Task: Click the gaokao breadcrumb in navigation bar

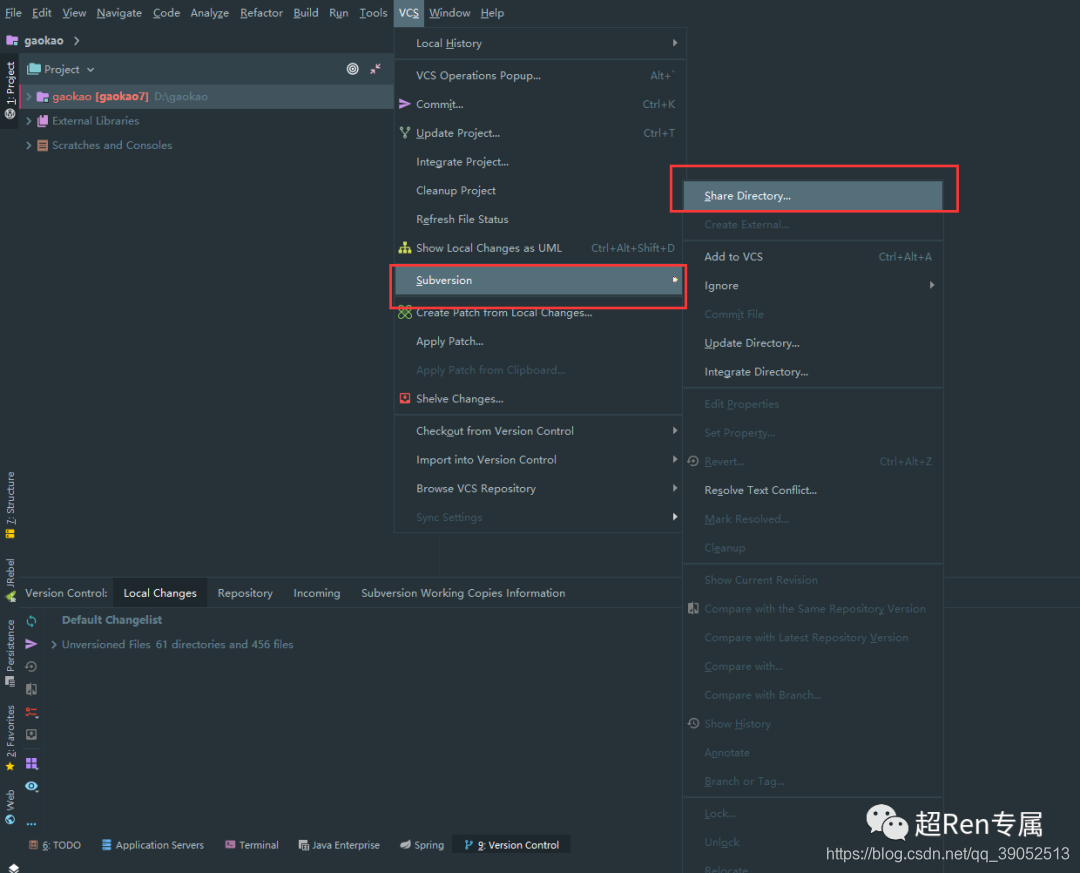Action: (43, 41)
